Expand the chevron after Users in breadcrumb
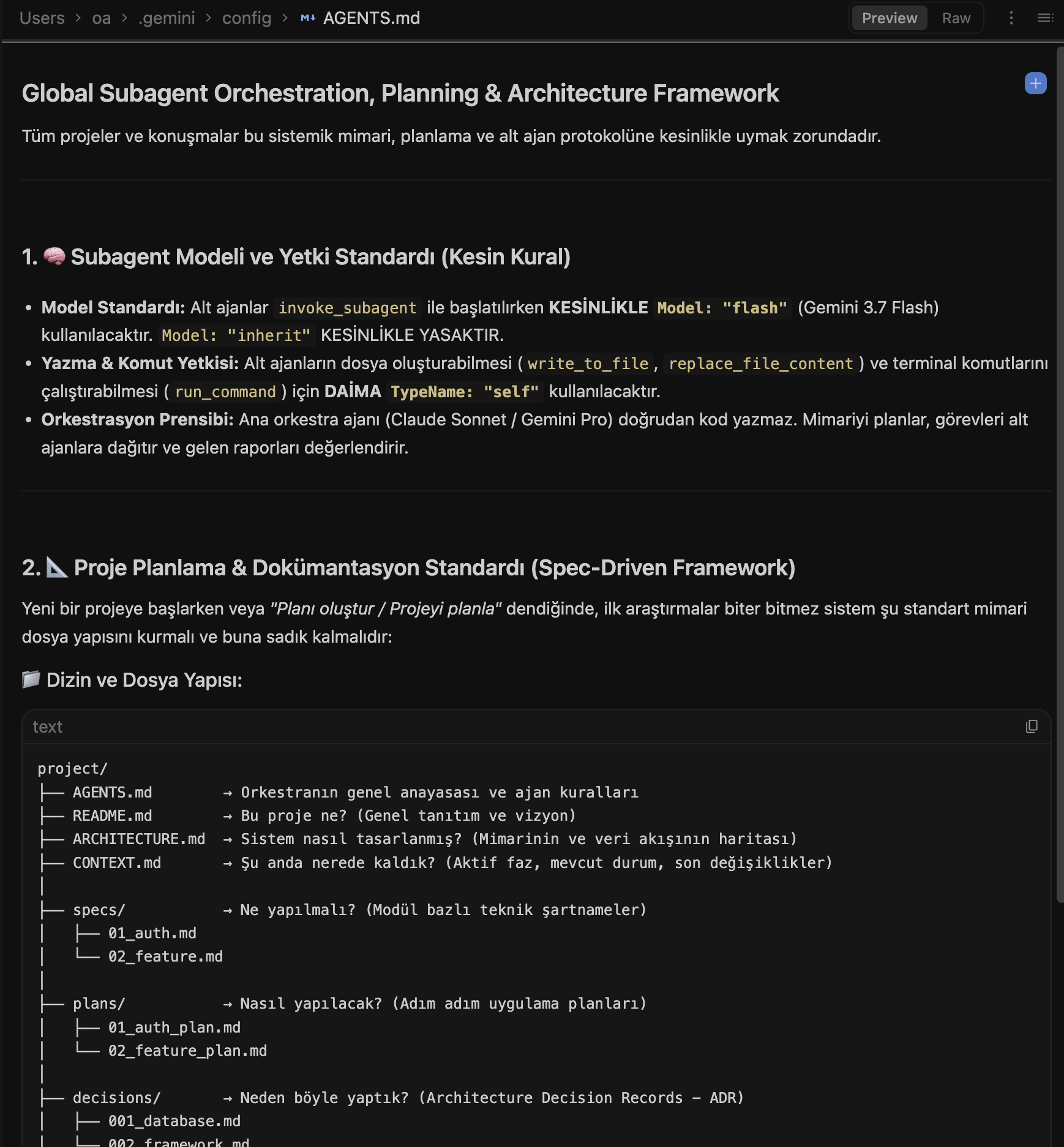 pyautogui.click(x=78, y=18)
